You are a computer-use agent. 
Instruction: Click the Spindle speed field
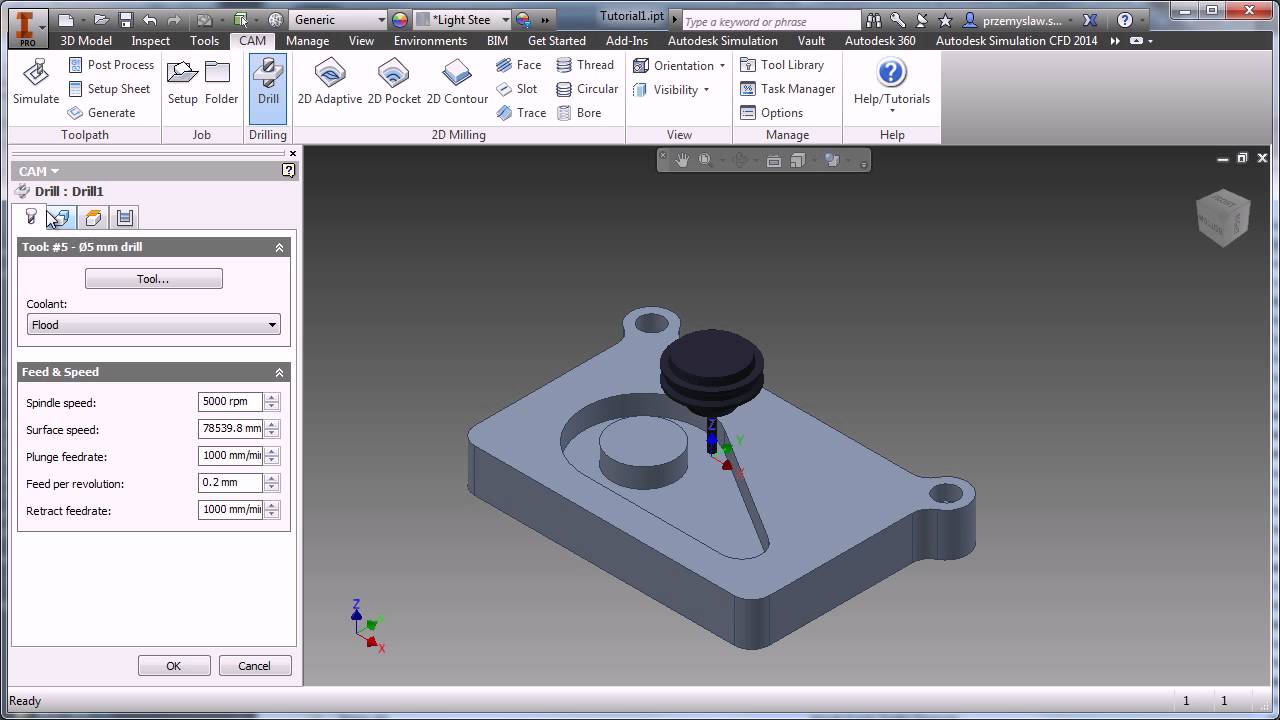tap(231, 401)
